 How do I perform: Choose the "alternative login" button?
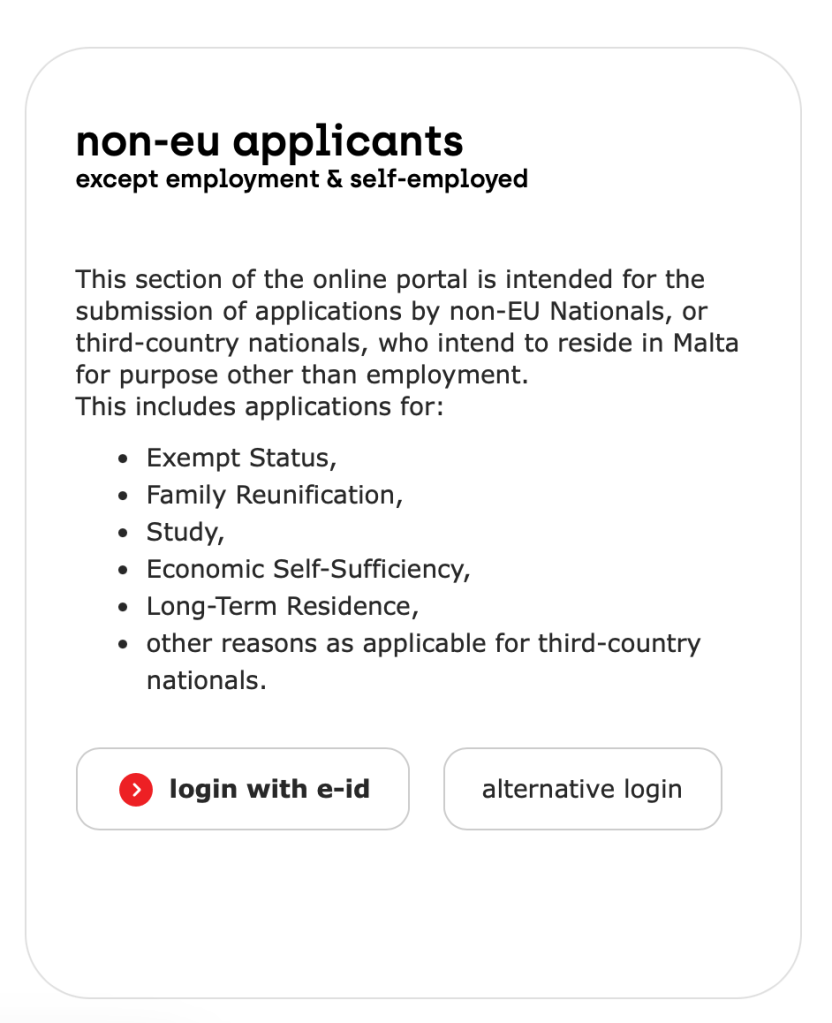click(x=582, y=789)
